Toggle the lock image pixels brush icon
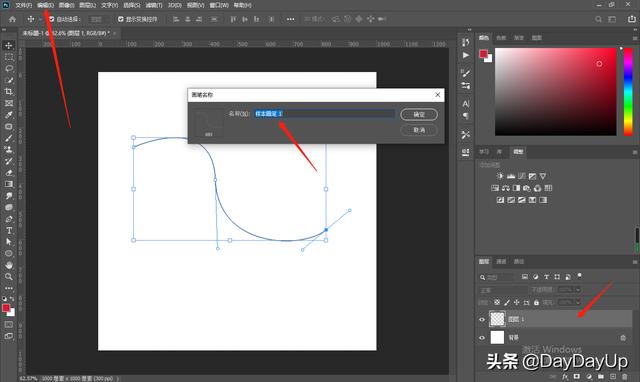The image size is (640, 382). coord(507,302)
